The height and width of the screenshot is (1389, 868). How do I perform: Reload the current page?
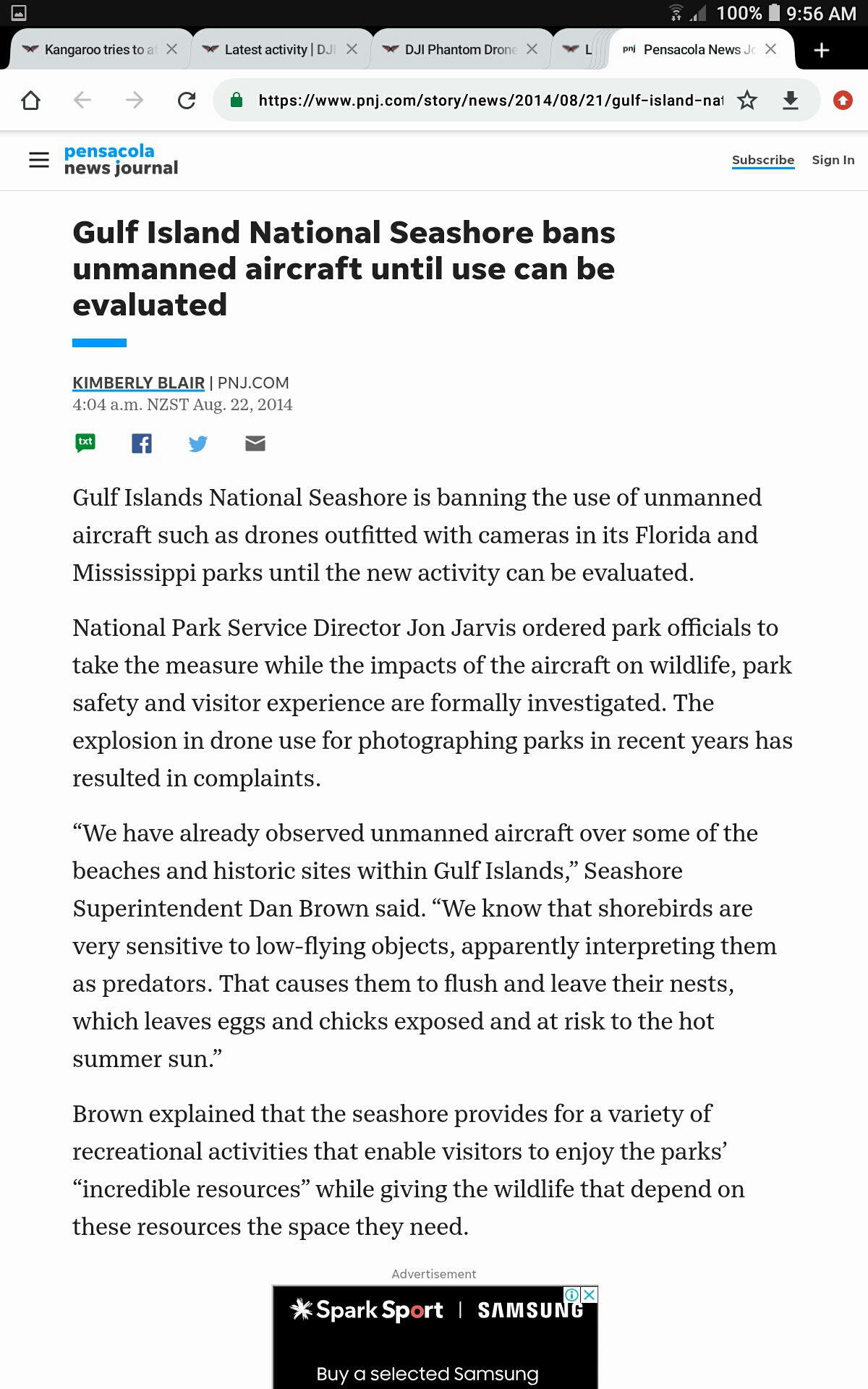point(187,100)
